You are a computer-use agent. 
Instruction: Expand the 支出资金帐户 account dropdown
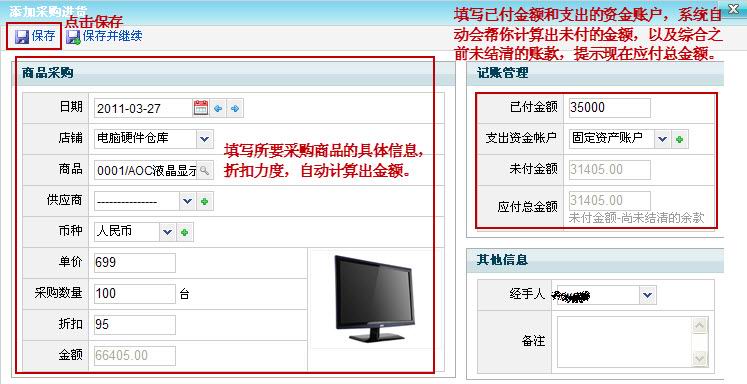pos(662,139)
